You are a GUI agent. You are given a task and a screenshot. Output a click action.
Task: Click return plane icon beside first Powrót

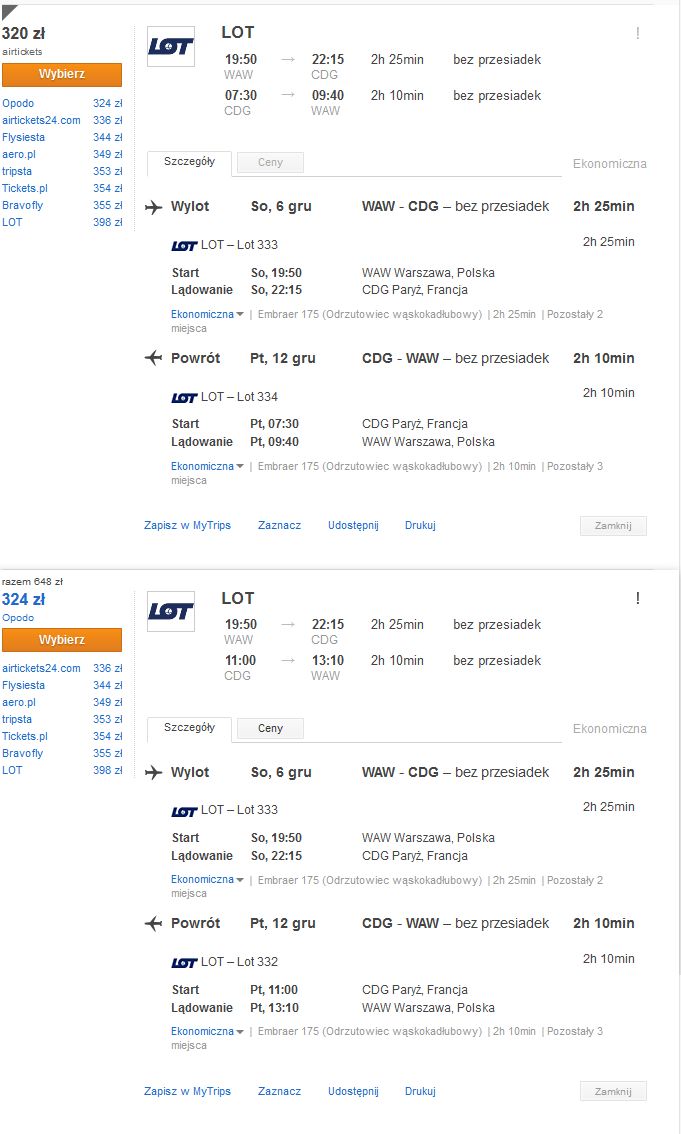click(153, 358)
